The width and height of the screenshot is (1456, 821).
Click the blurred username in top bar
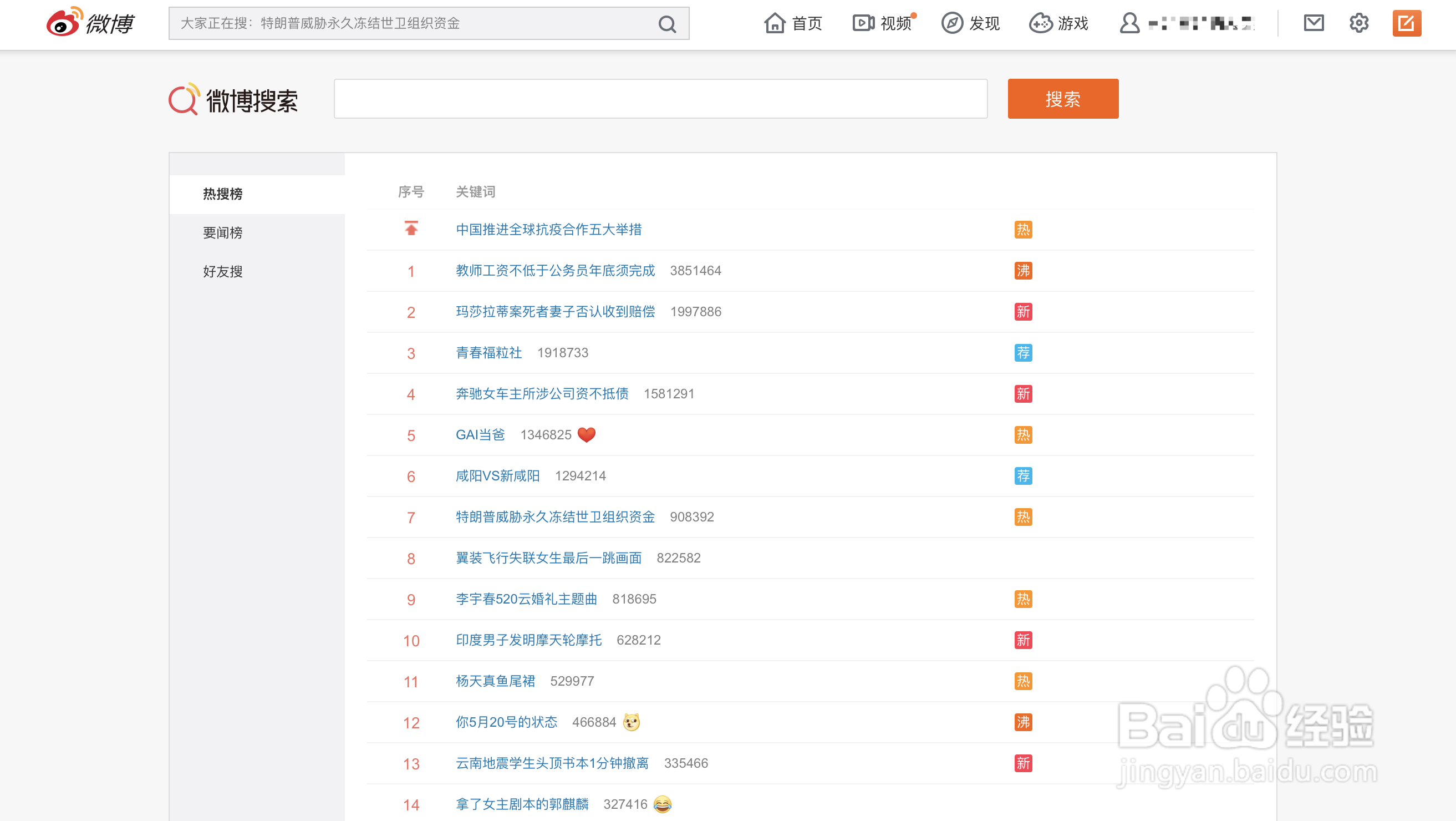[1202, 24]
